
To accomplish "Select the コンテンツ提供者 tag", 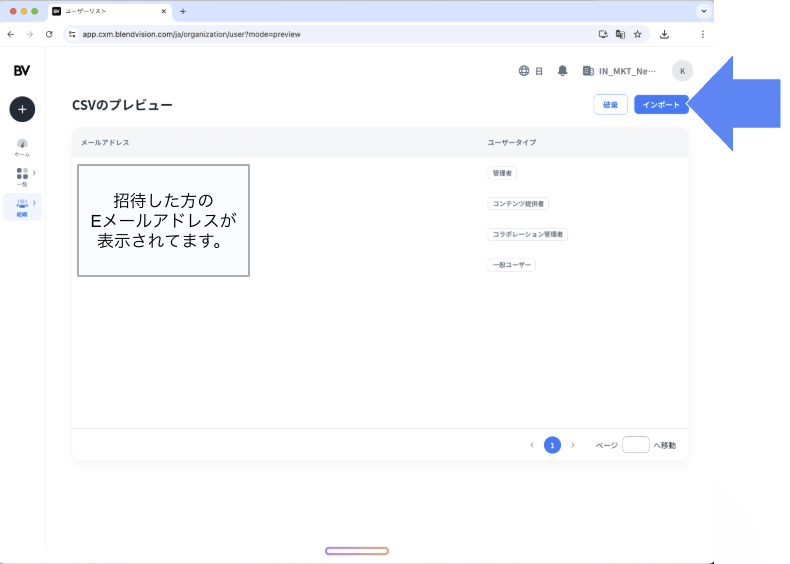I will click(518, 204).
